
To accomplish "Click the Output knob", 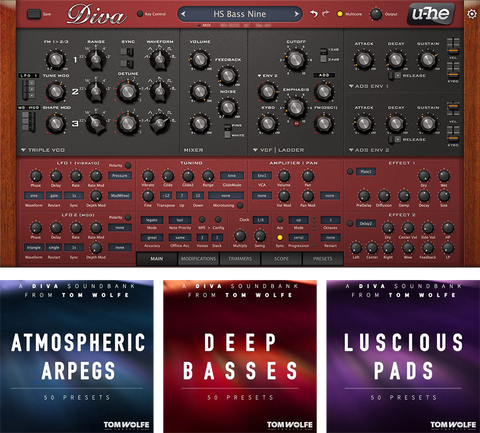I will 376,14.
